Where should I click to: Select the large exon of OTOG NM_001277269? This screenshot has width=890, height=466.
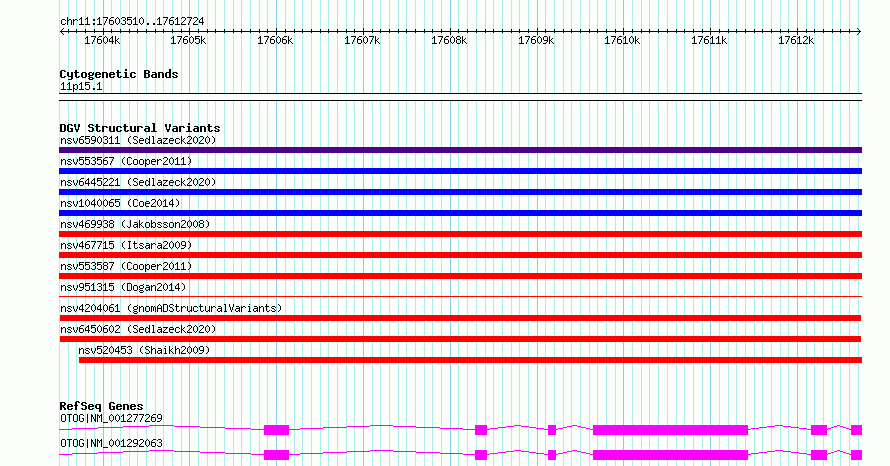coord(670,430)
